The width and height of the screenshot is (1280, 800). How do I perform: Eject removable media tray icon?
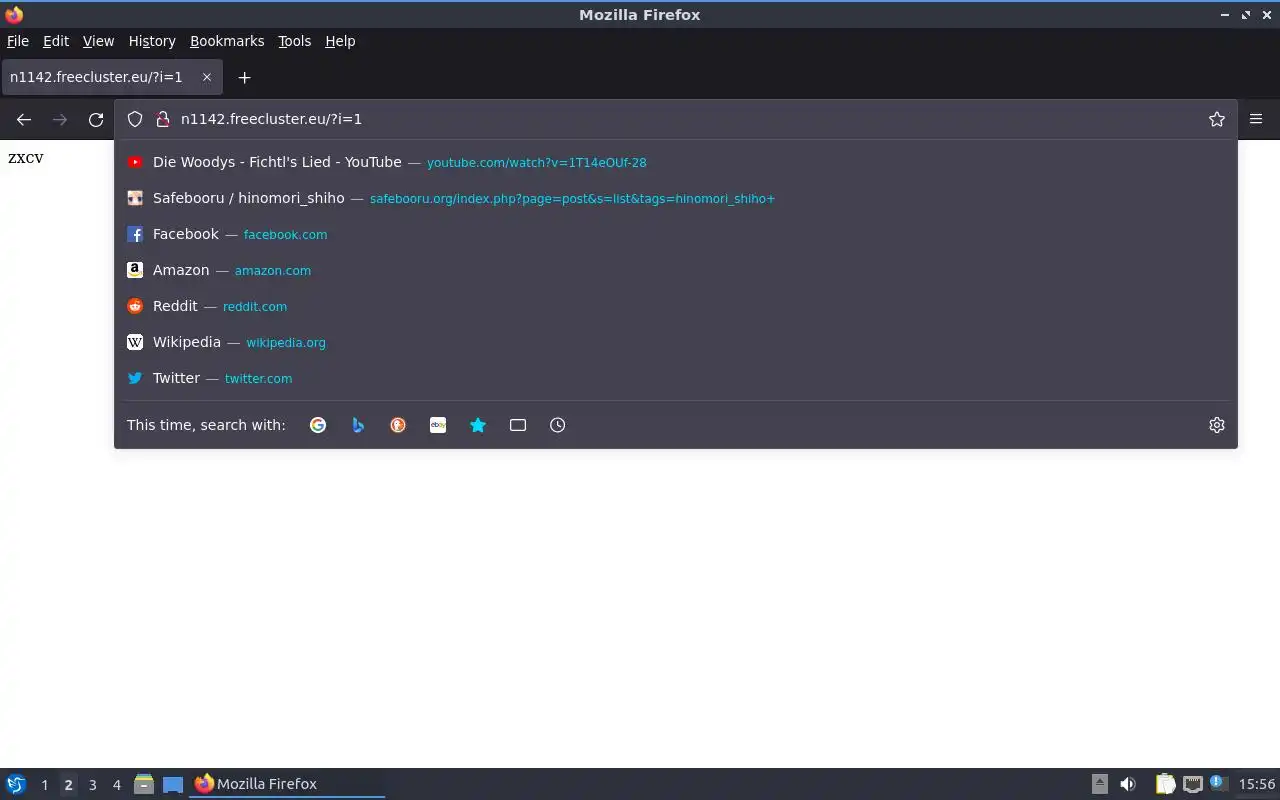[x=1100, y=784]
